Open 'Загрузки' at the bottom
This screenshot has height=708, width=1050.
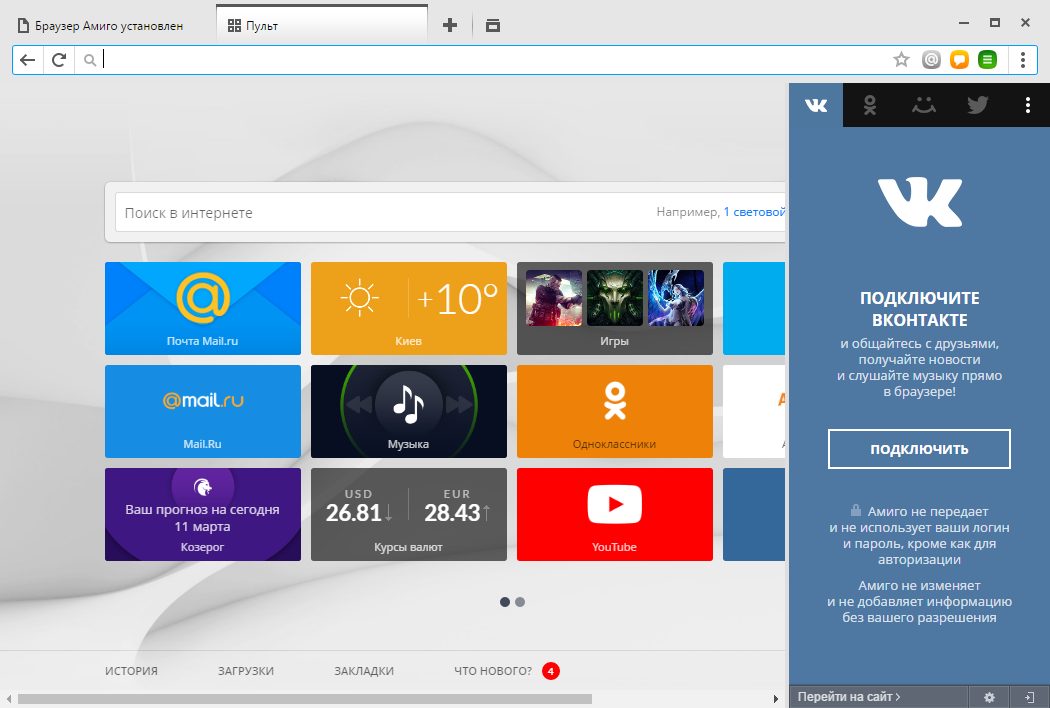coord(246,671)
